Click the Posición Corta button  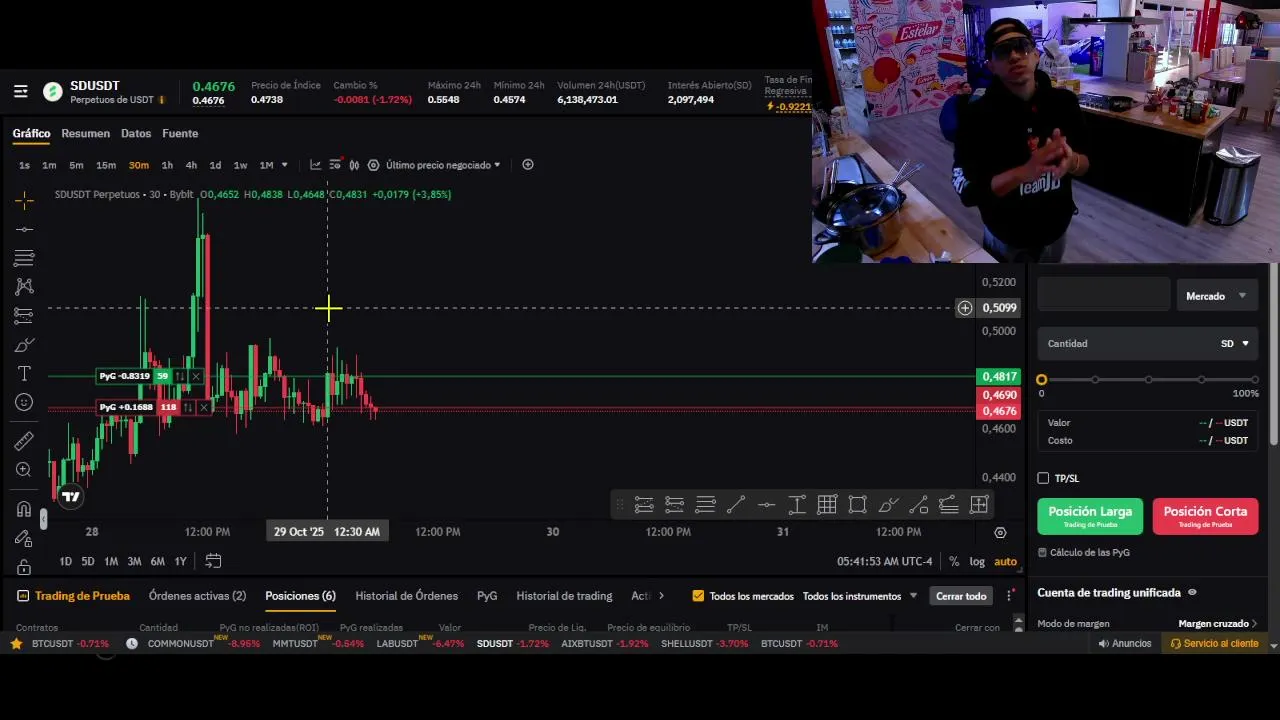click(1205, 516)
